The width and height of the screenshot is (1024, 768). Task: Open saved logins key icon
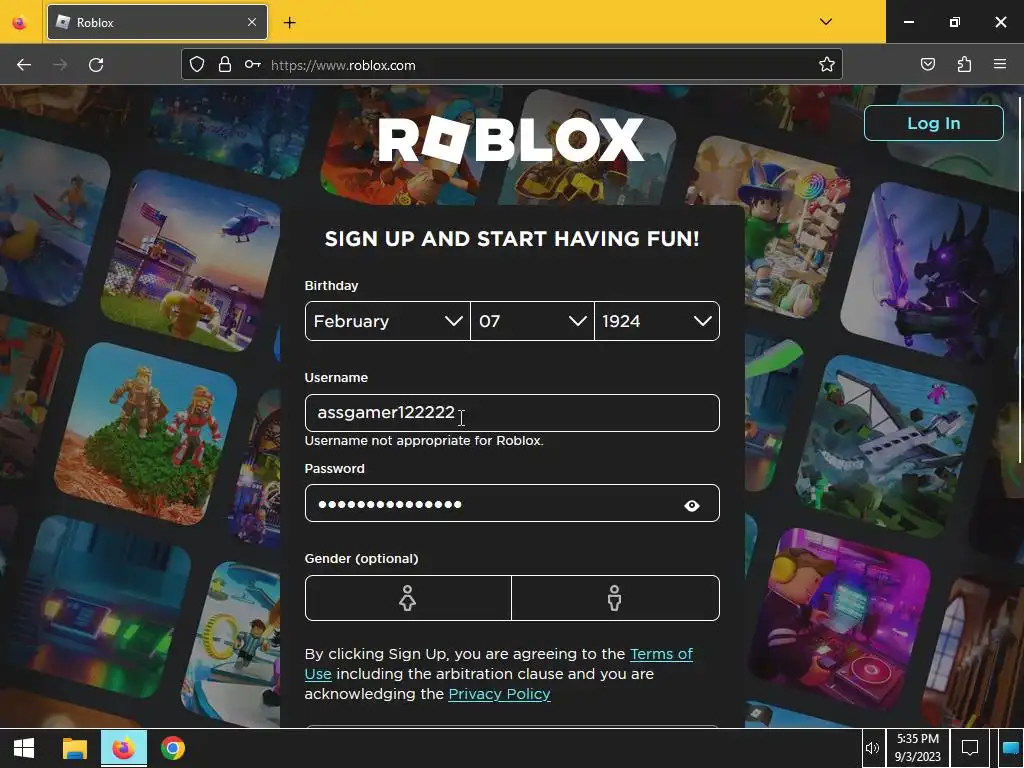click(253, 64)
